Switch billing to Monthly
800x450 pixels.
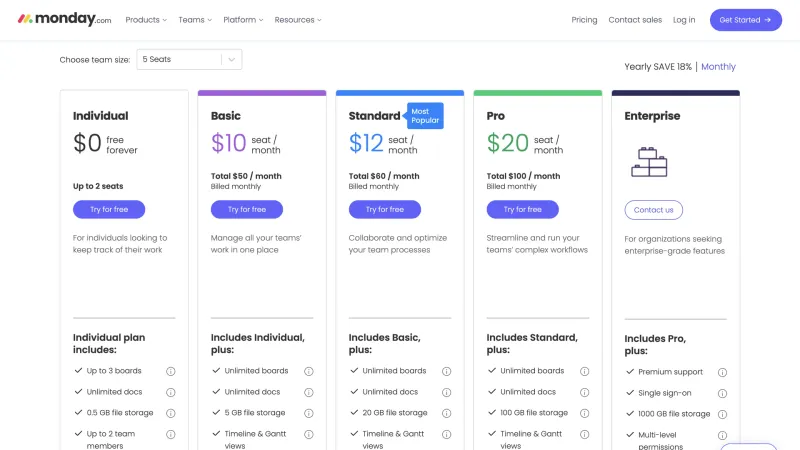tap(718, 67)
